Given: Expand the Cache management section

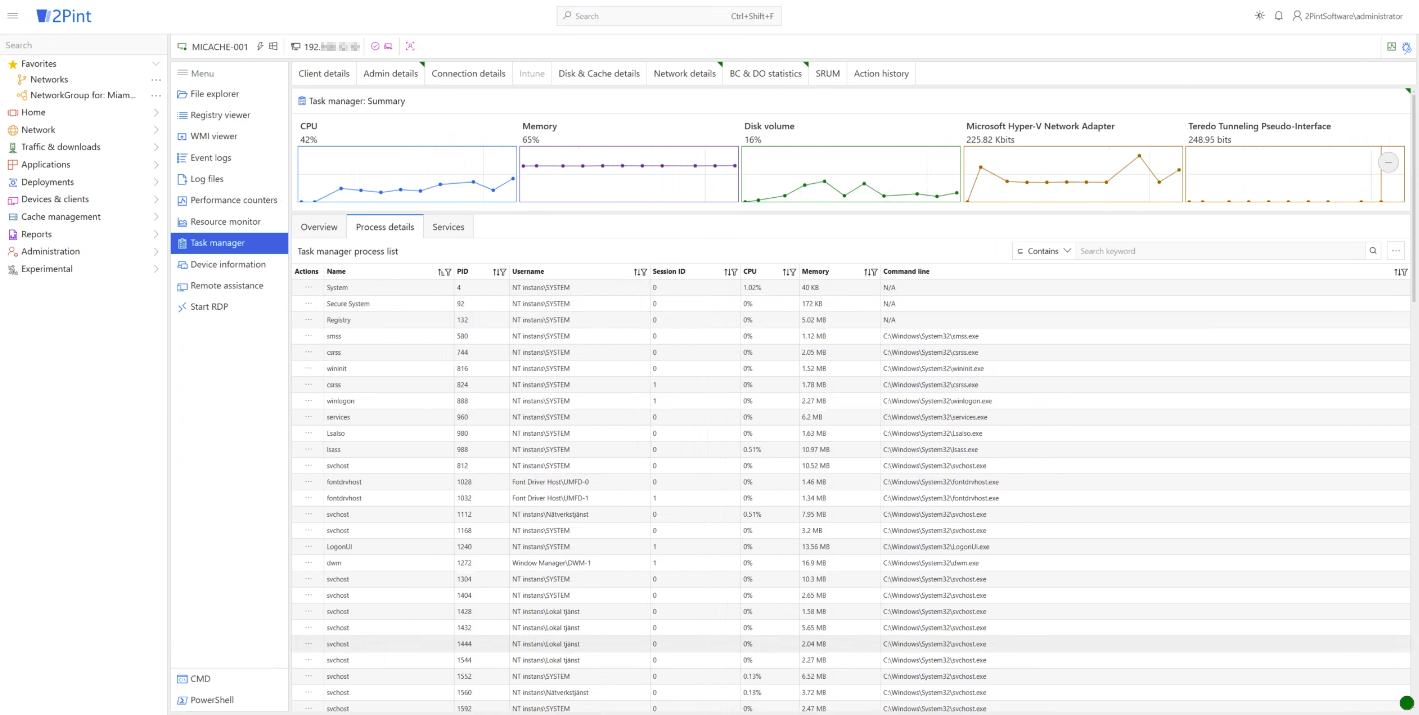Looking at the screenshot, I should 156,217.
